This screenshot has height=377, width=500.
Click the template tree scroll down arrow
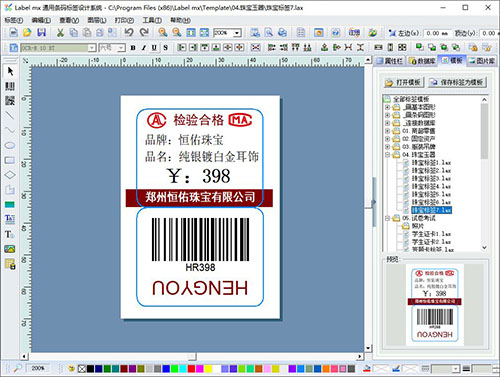pyautogui.click(x=484, y=248)
